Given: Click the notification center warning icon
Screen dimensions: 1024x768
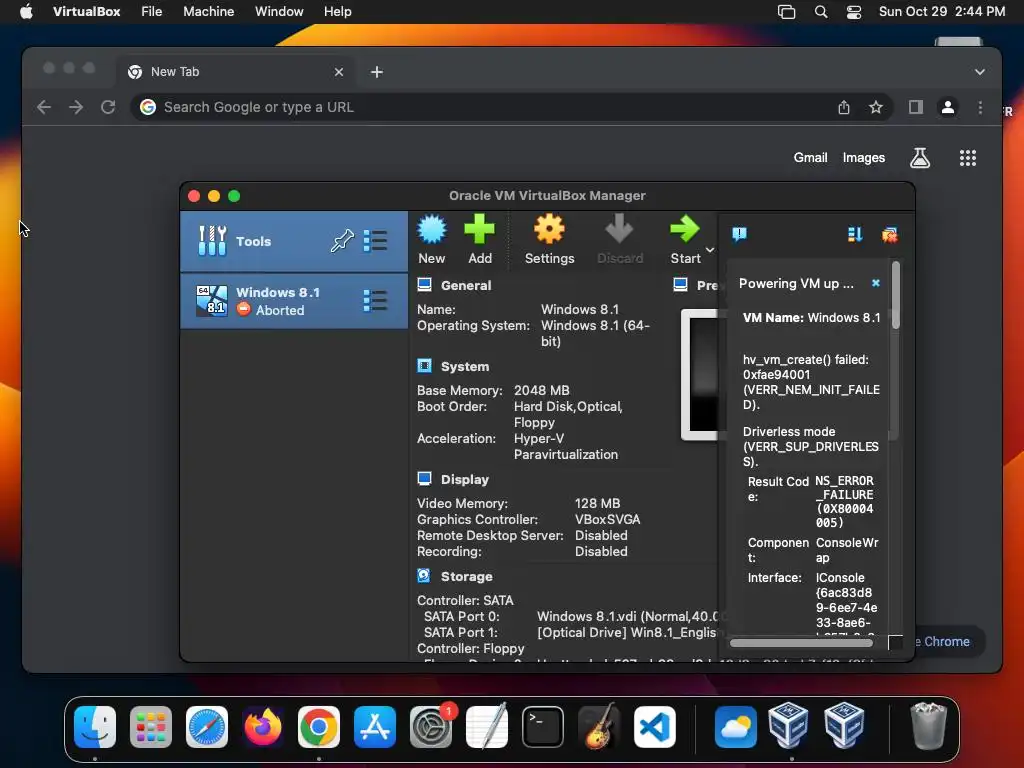Looking at the screenshot, I should (x=739, y=234).
